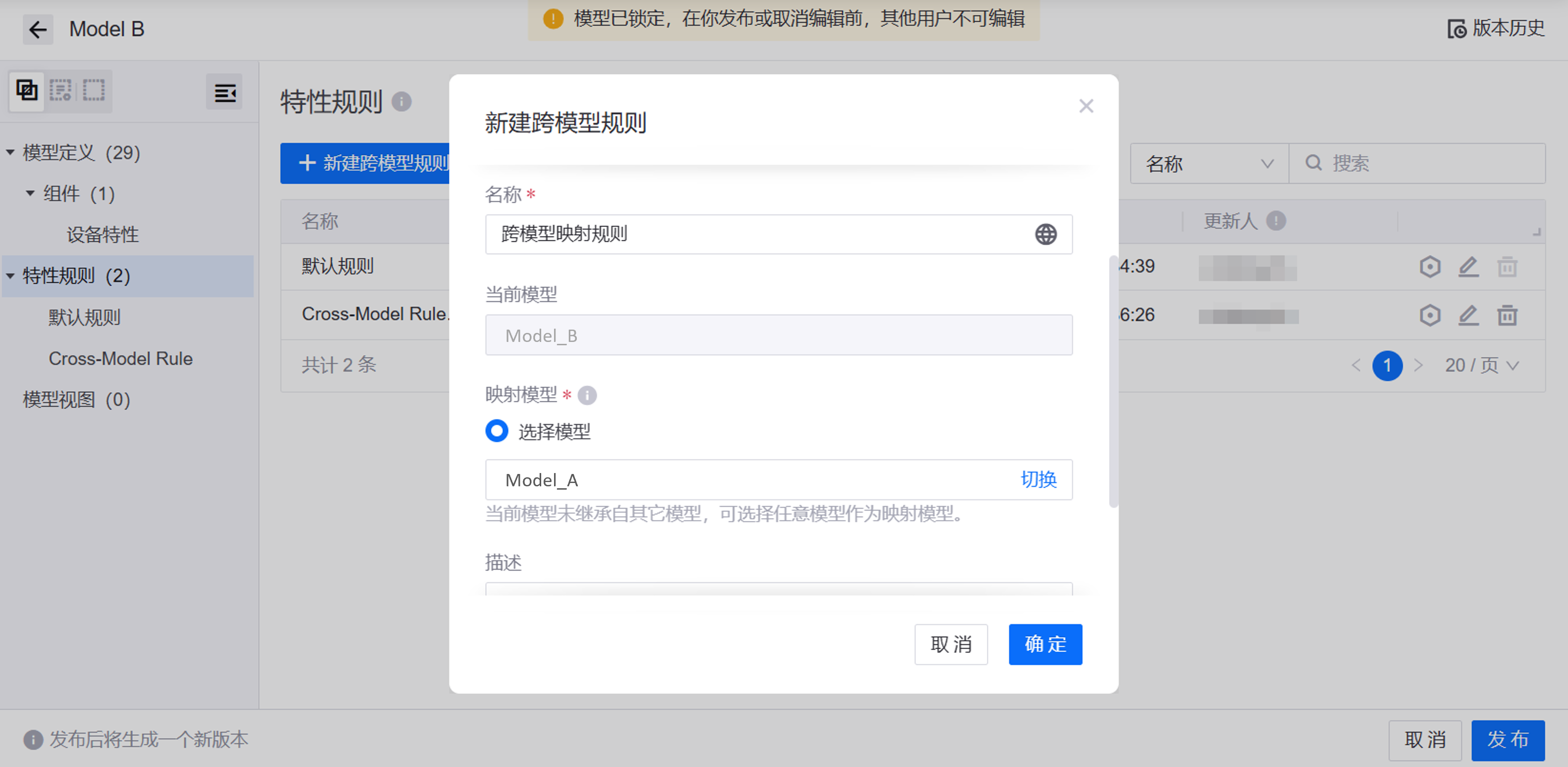Switch to the dashed-square view mode icon
1568x767 pixels.
pyautogui.click(x=94, y=91)
